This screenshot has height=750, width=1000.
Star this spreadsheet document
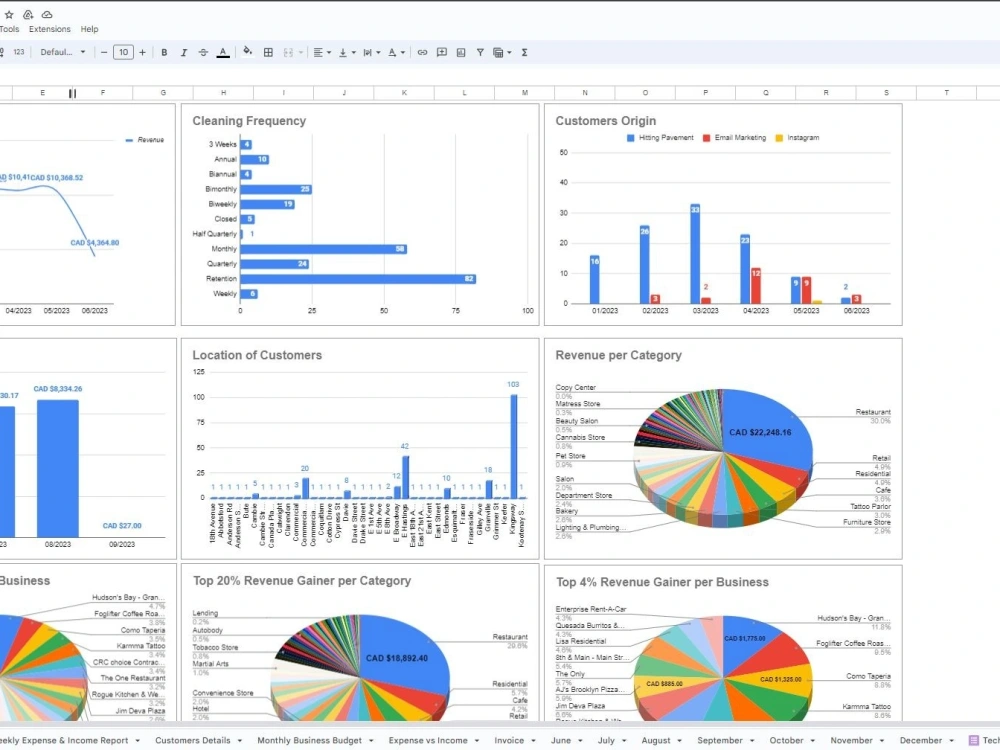9,14
